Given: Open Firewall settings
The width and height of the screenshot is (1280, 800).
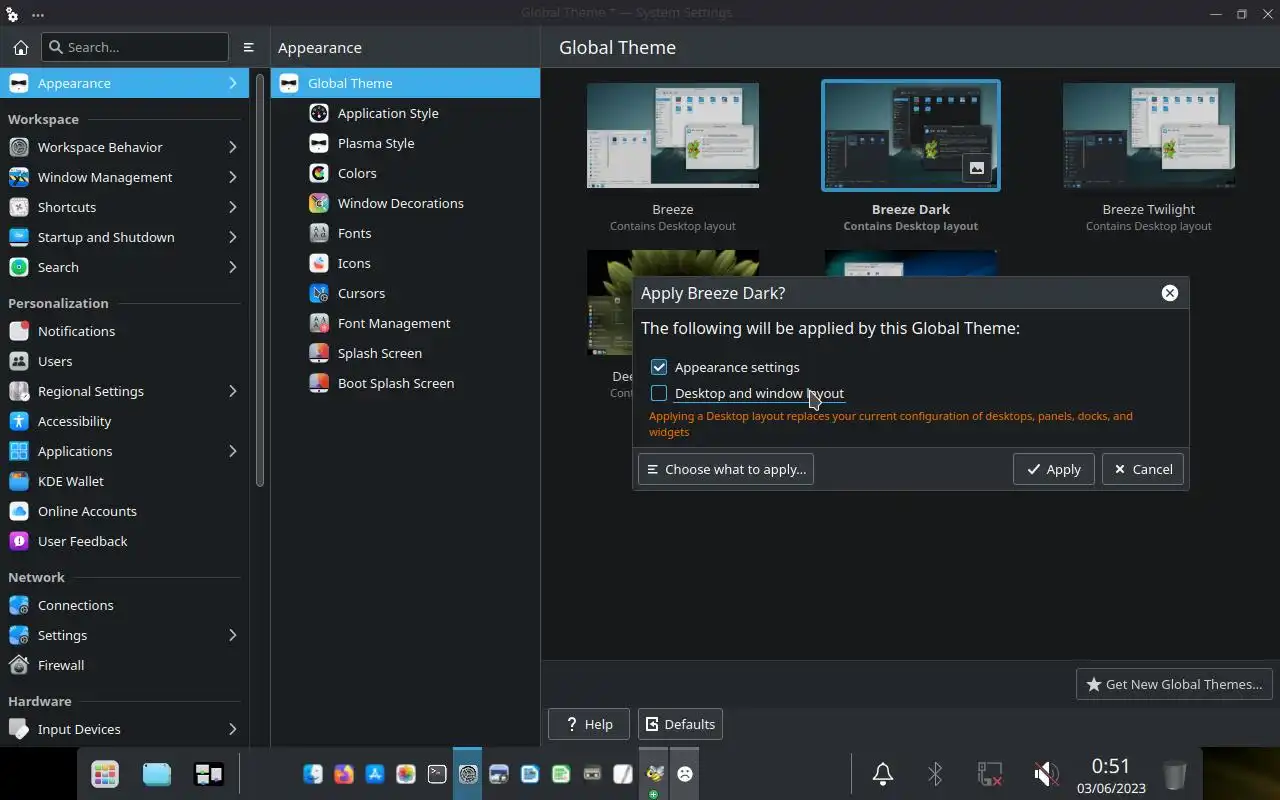Looking at the screenshot, I should coord(124,665).
